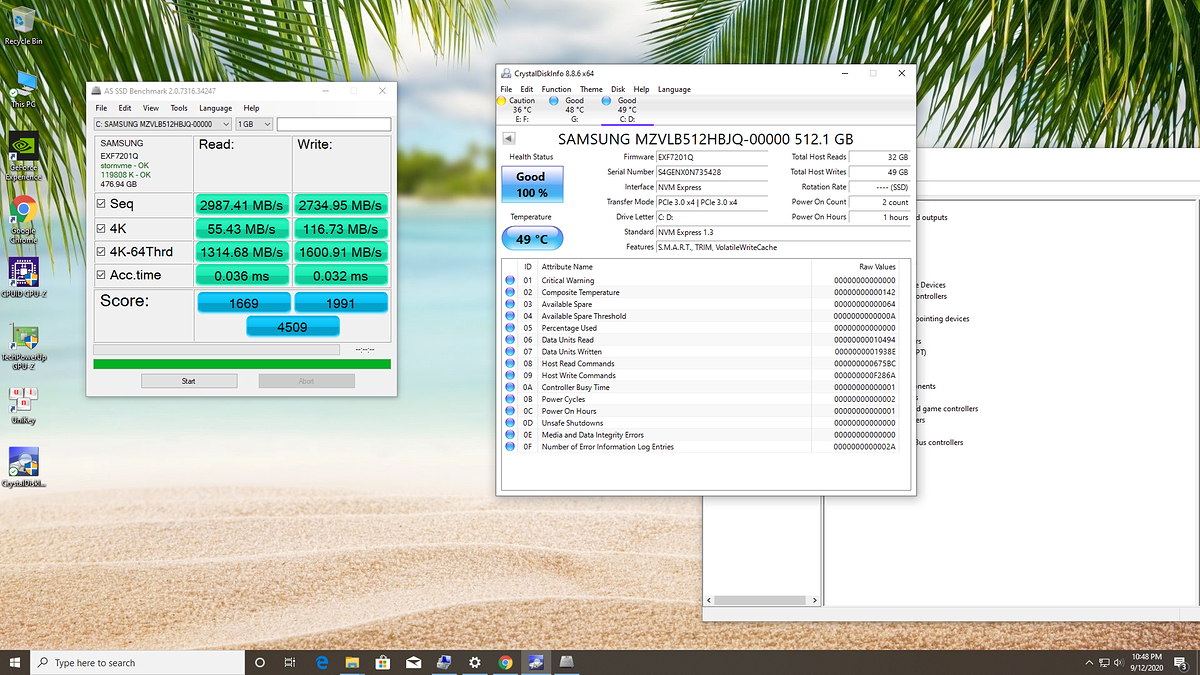This screenshot has height=675, width=1200.
Task: Open File Explorer from the taskbar
Action: pos(352,662)
